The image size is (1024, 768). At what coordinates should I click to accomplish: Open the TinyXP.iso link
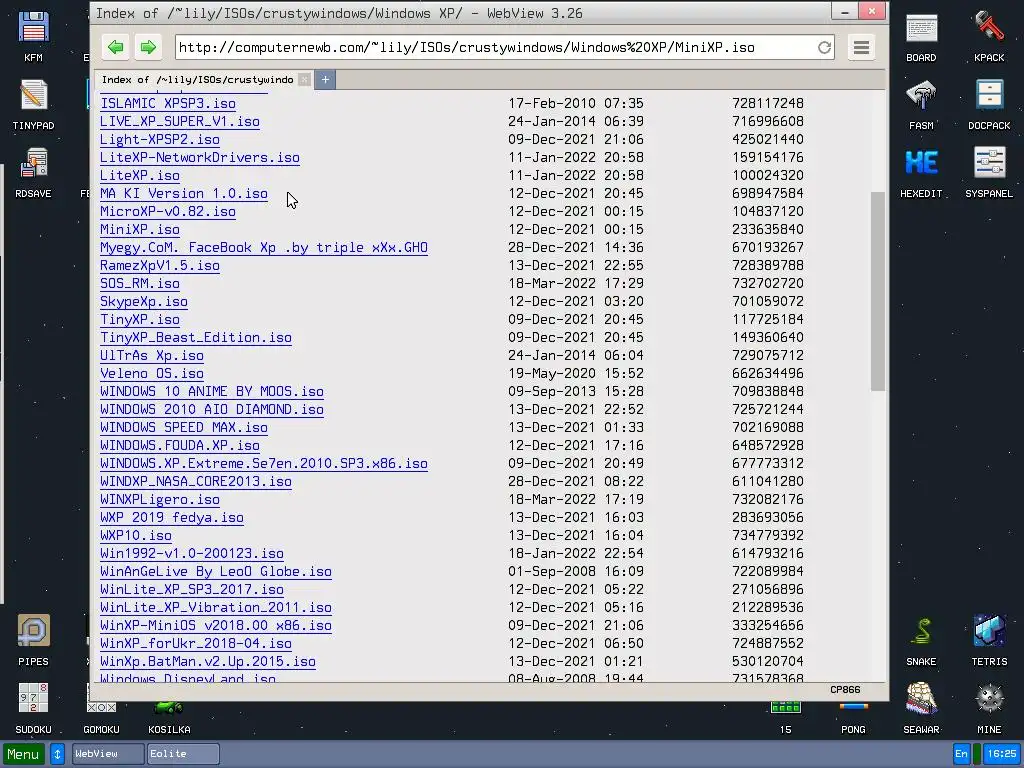pos(140,319)
